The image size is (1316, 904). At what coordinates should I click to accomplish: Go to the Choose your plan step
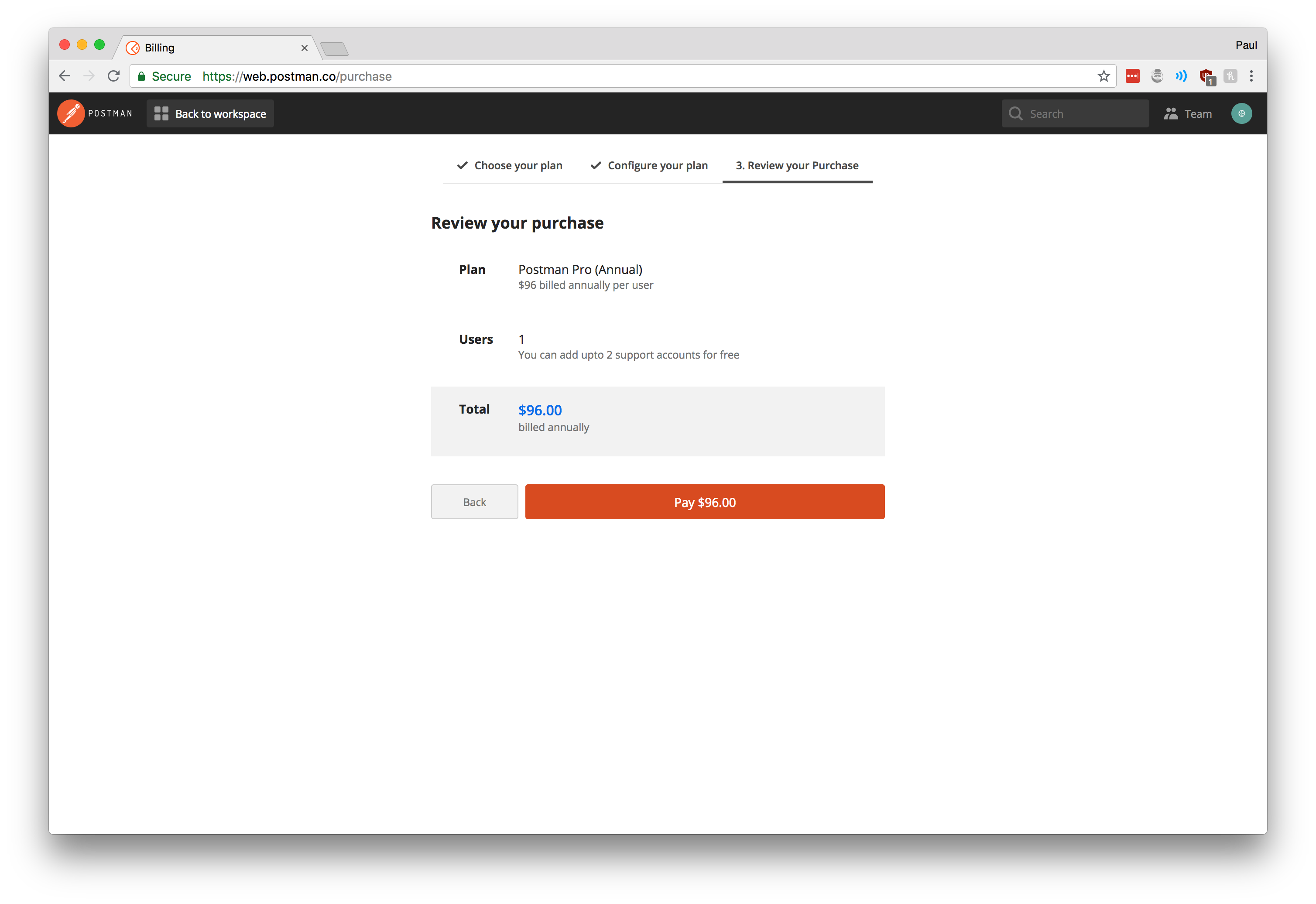point(509,165)
